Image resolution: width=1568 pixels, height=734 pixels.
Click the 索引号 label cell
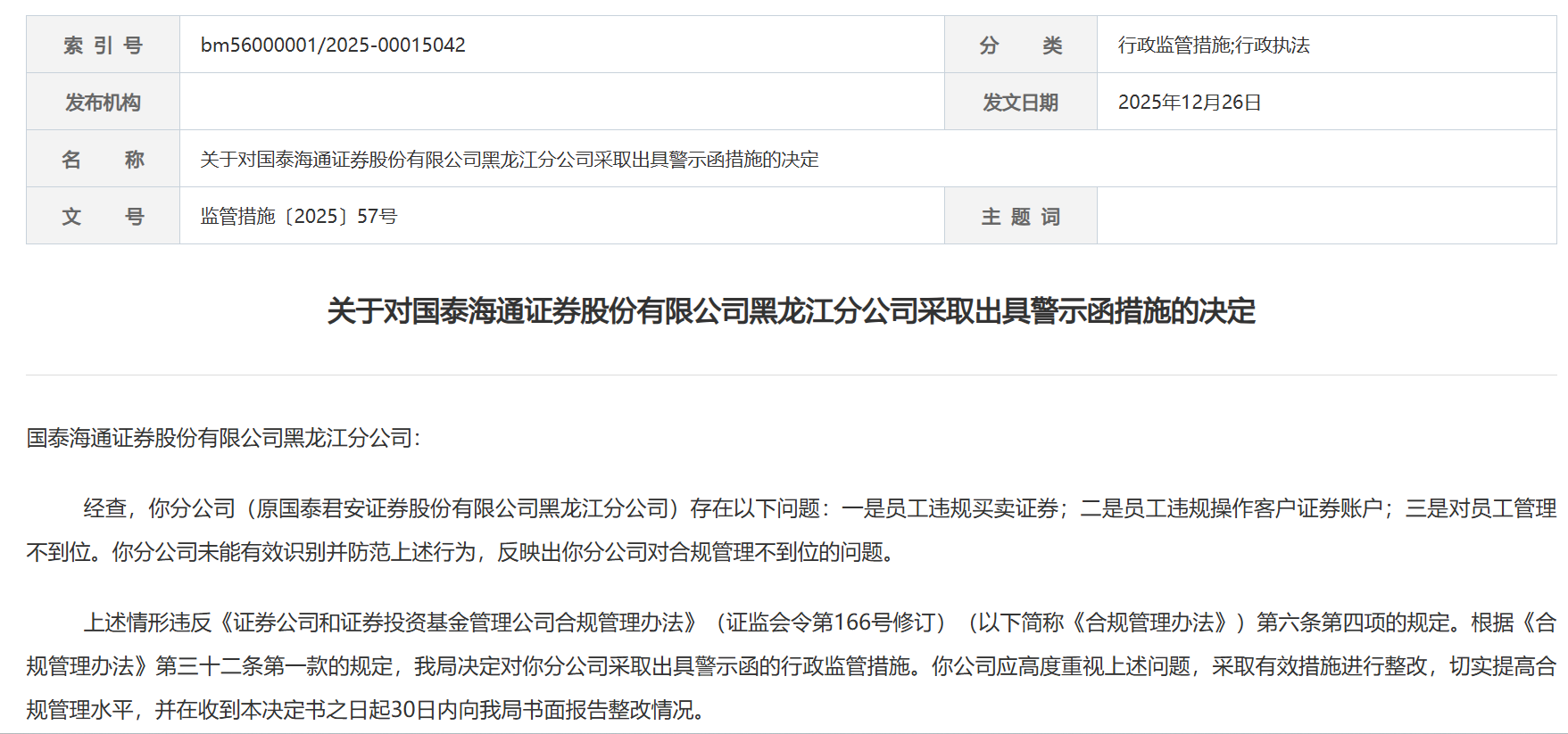pos(103,45)
